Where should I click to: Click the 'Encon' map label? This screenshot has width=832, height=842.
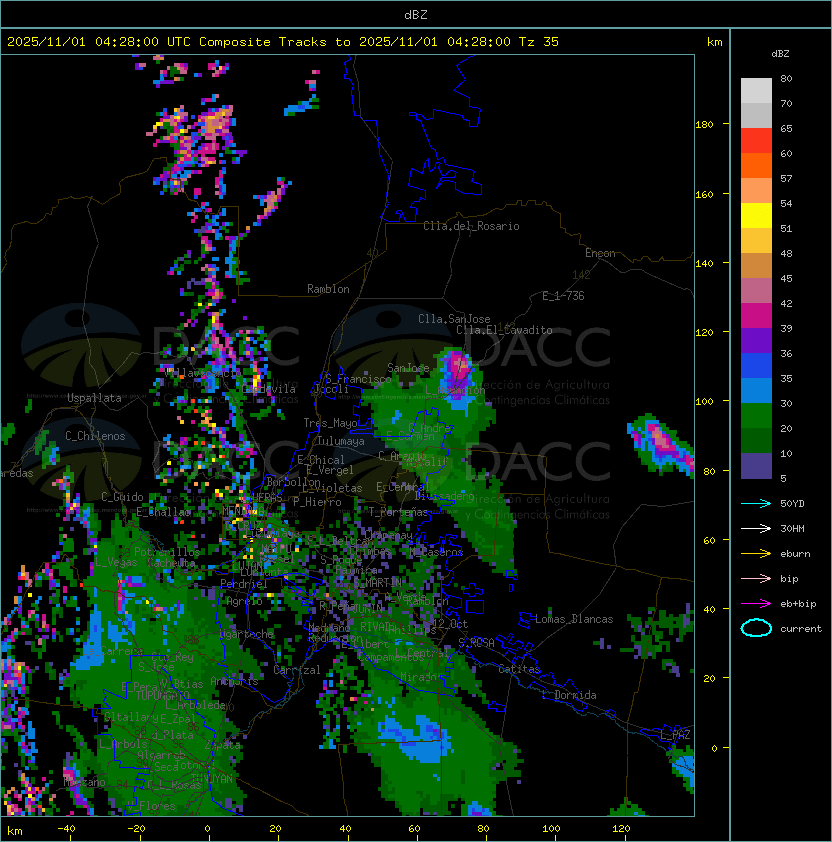(600, 253)
